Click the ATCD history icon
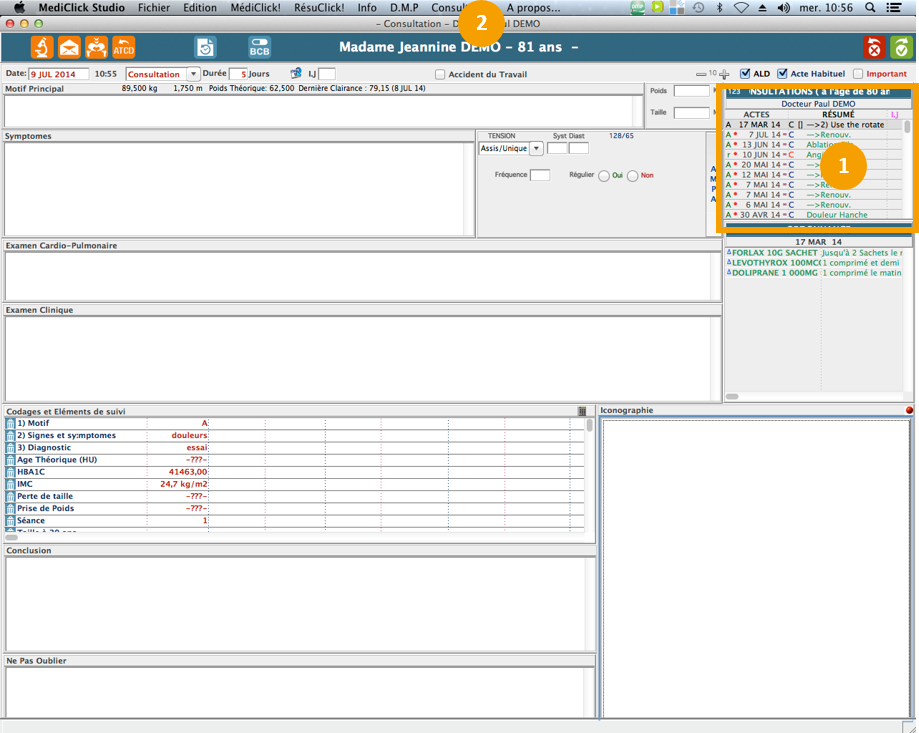919x733 pixels. click(123, 47)
